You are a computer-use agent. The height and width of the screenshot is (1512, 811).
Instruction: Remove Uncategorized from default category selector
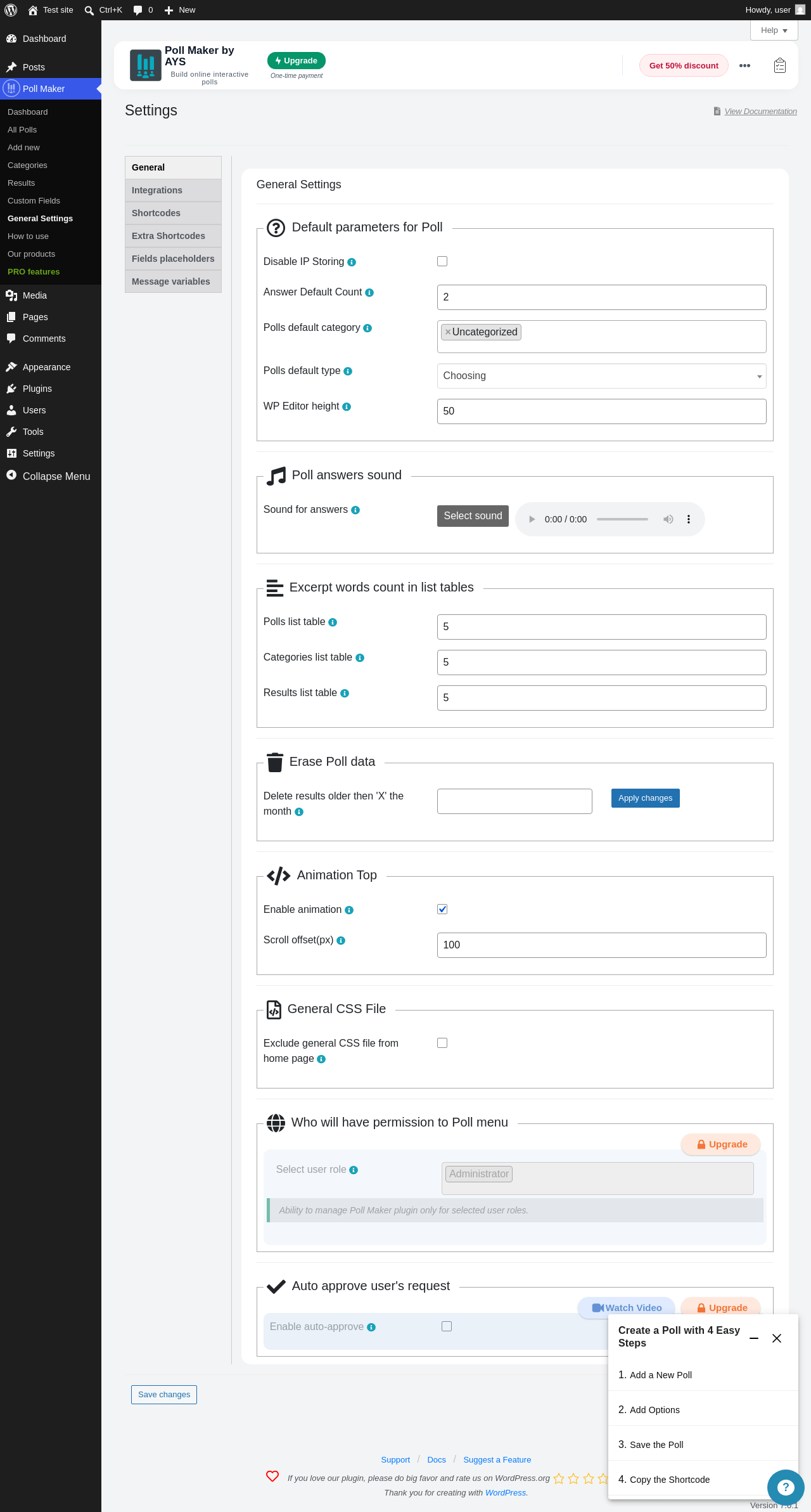(x=448, y=332)
